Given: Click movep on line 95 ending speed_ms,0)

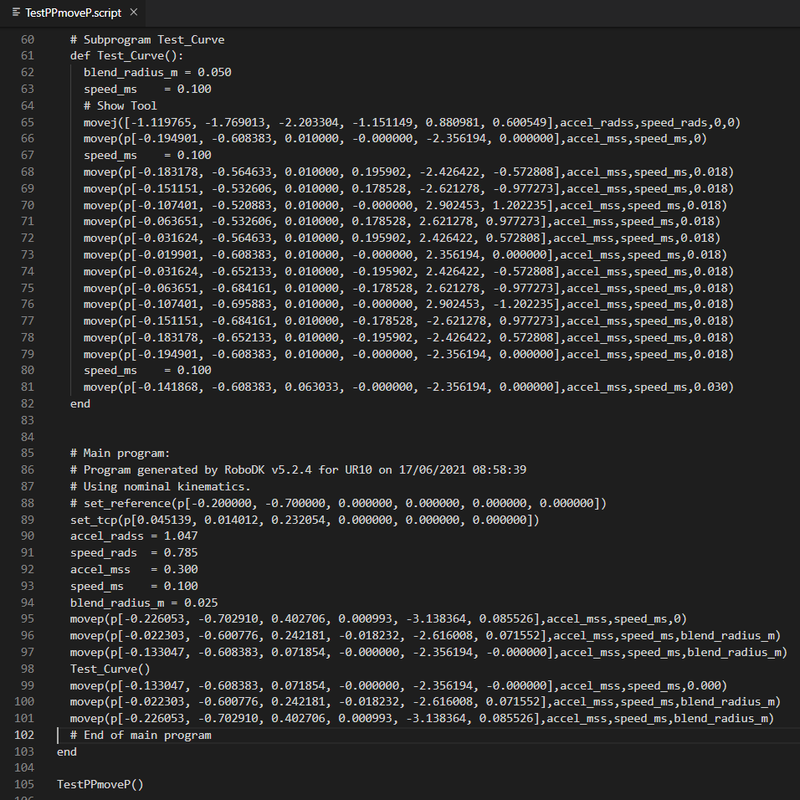Looking at the screenshot, I should (x=379, y=619).
